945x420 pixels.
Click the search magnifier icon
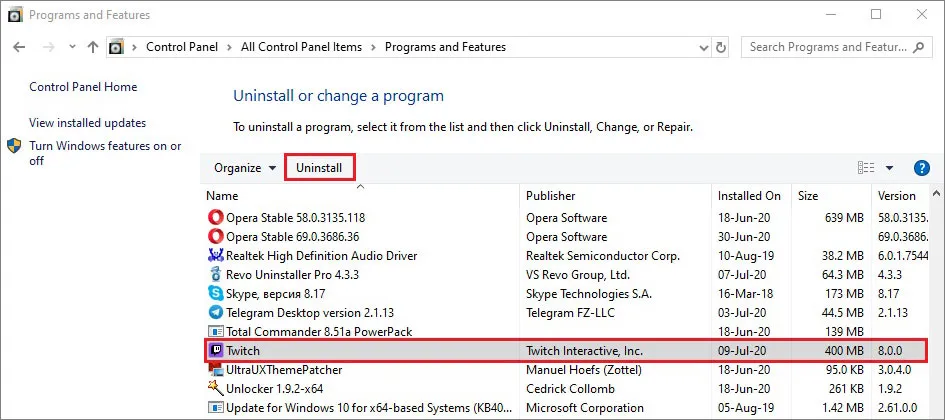tap(919, 47)
